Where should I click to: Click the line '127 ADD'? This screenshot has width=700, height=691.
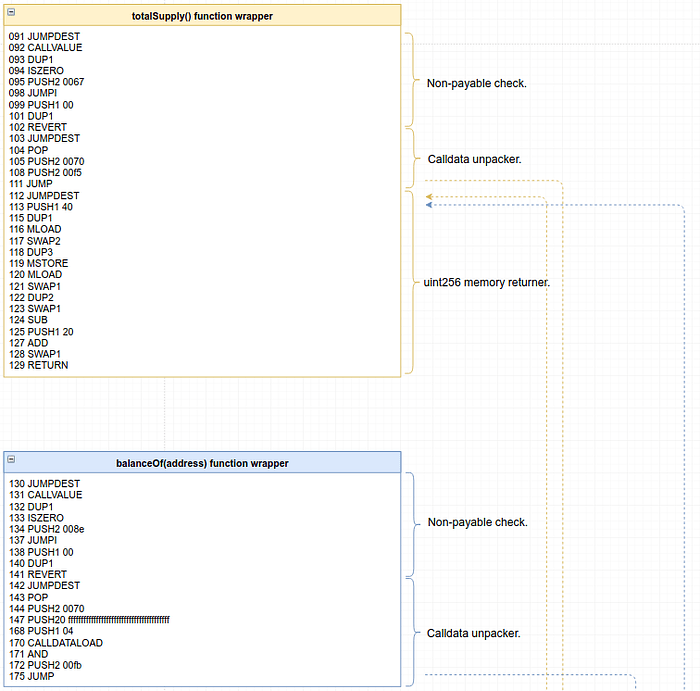click(x=29, y=343)
